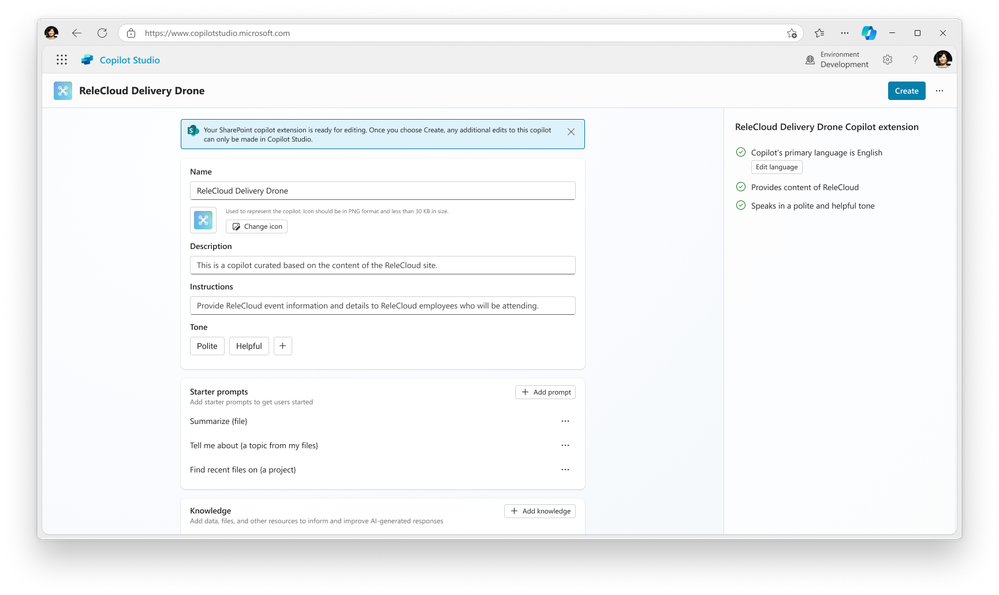Click Speaks in a polite and helpful tone
The image size is (999, 595).
[x=812, y=206]
